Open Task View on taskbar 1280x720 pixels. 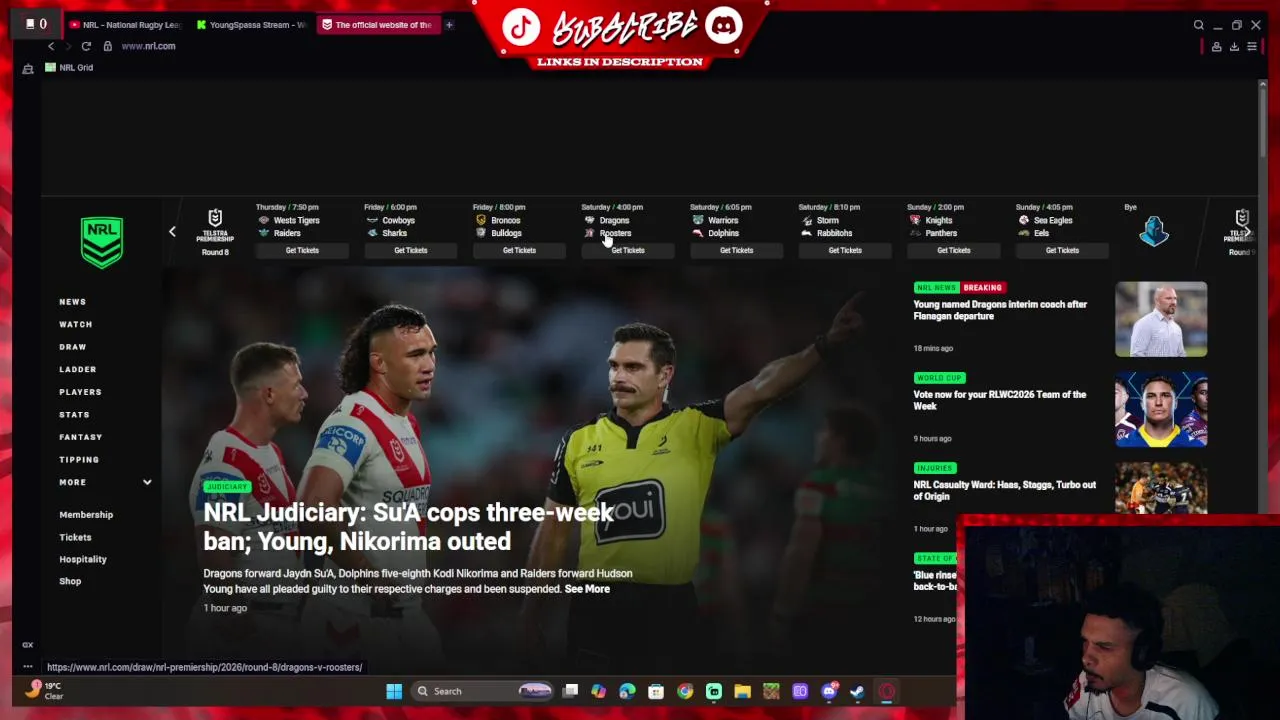click(570, 691)
